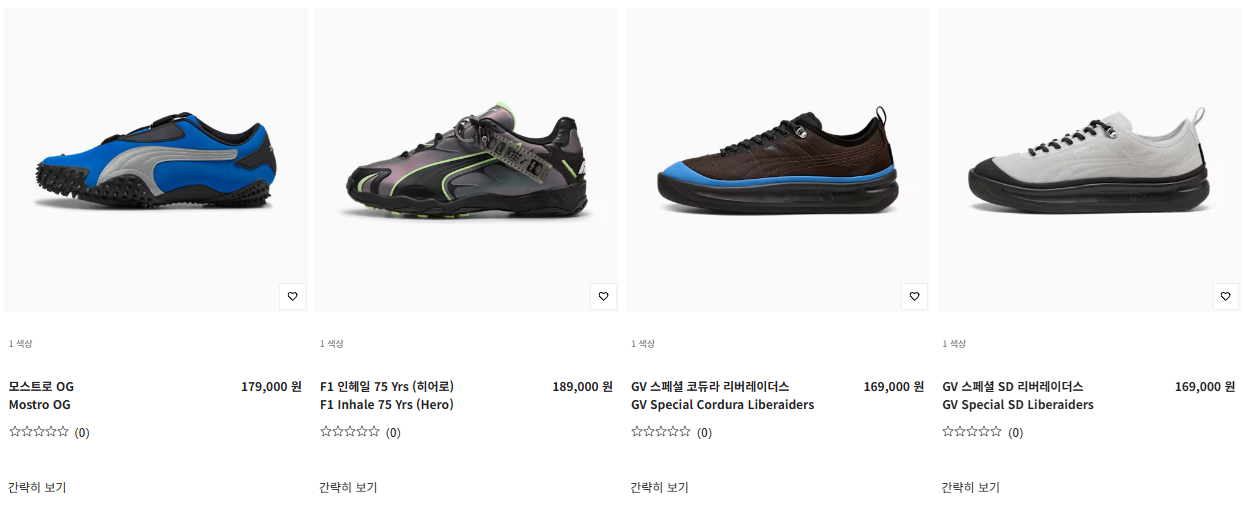Click the iridescent F1 Inhale shoe image
The image size is (1243, 511).
pos(467,160)
